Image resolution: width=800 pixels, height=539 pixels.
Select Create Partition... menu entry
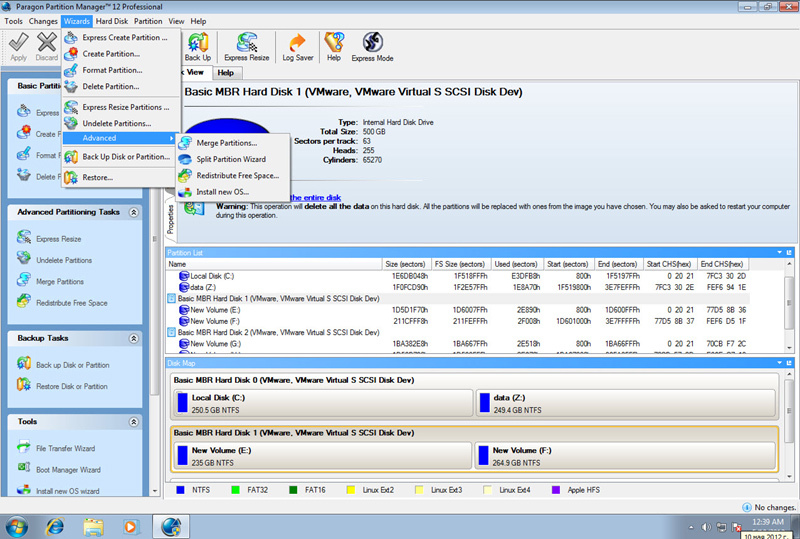[x=121, y=54]
